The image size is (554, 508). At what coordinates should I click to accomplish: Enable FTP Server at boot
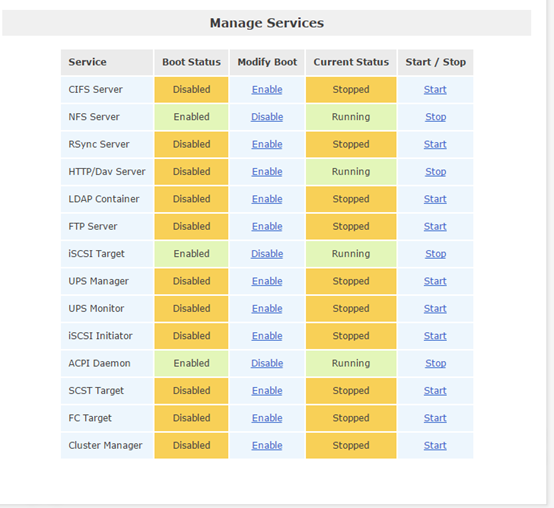click(267, 226)
